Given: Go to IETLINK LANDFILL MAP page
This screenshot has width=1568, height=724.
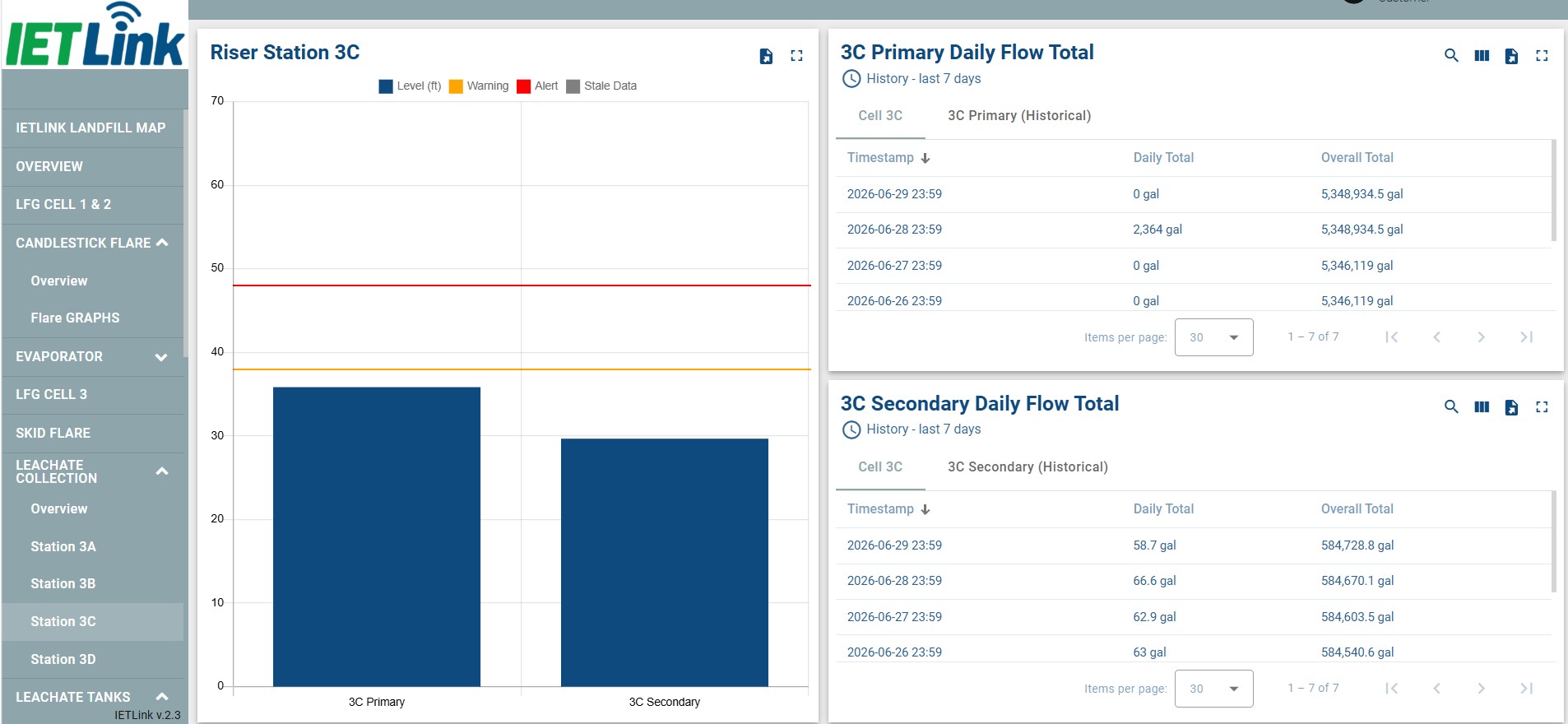Looking at the screenshot, I should [92, 128].
